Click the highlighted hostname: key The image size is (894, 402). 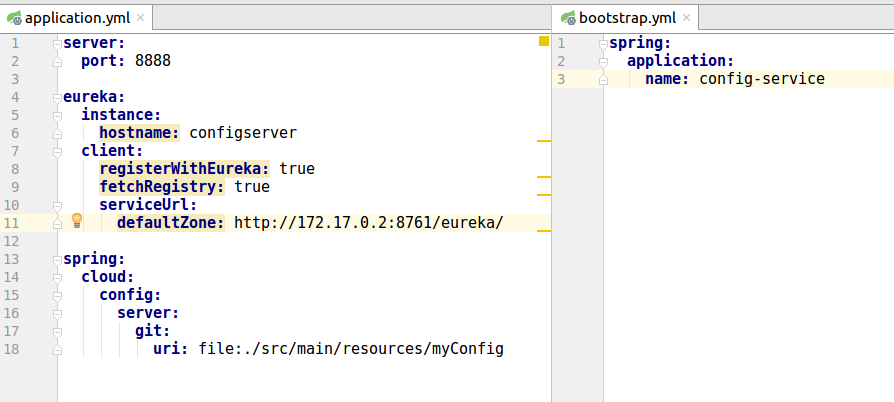tap(140, 133)
